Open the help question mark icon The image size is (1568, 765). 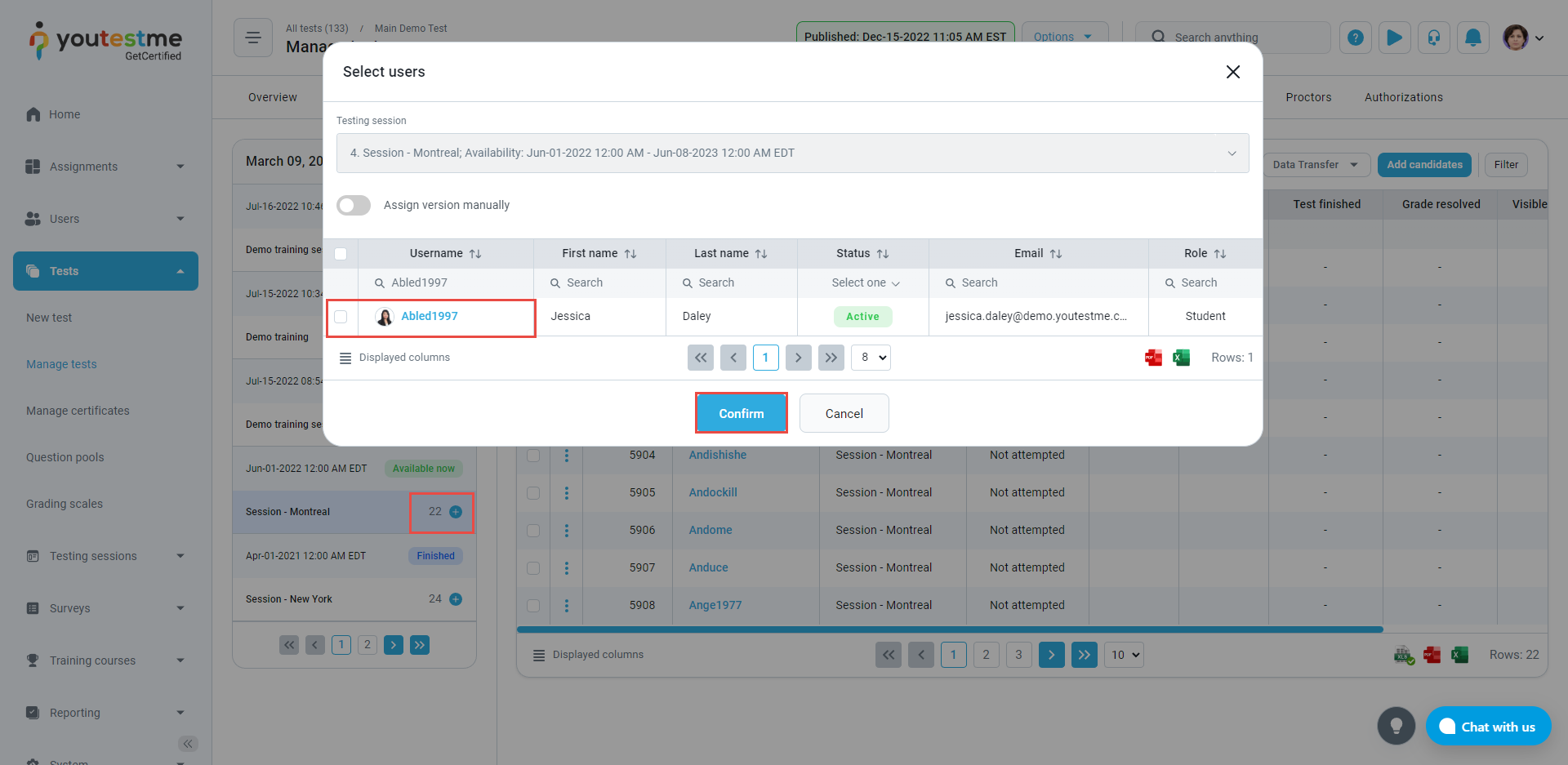(1355, 38)
